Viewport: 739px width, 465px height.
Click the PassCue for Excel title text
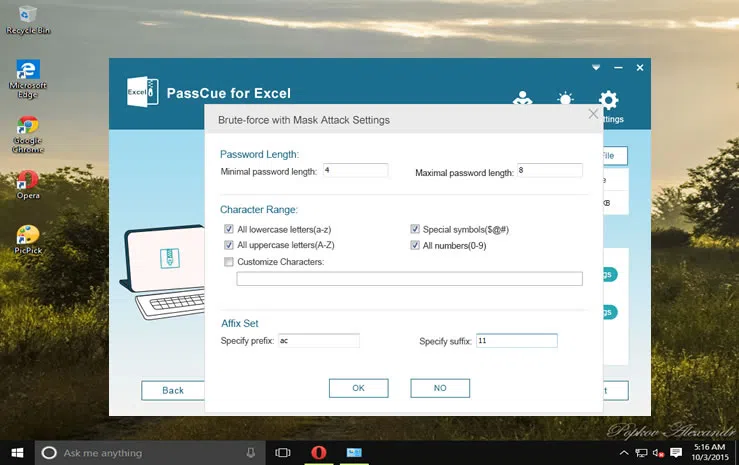coord(229,93)
